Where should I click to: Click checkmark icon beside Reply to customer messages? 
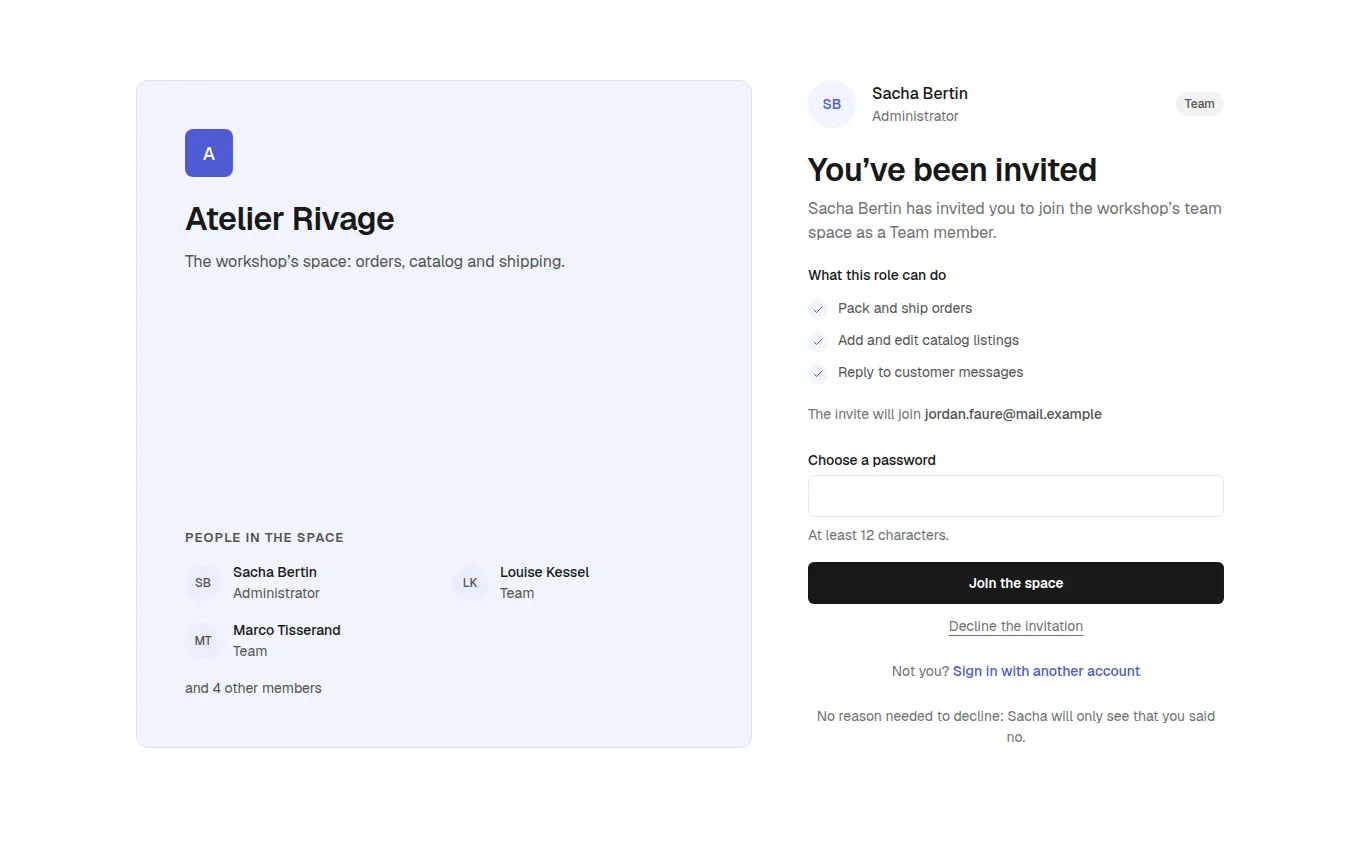[818, 373]
